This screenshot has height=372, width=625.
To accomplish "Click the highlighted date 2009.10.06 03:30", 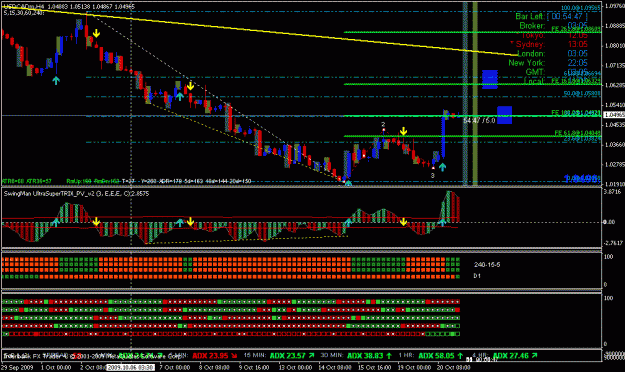I will 131,367.
